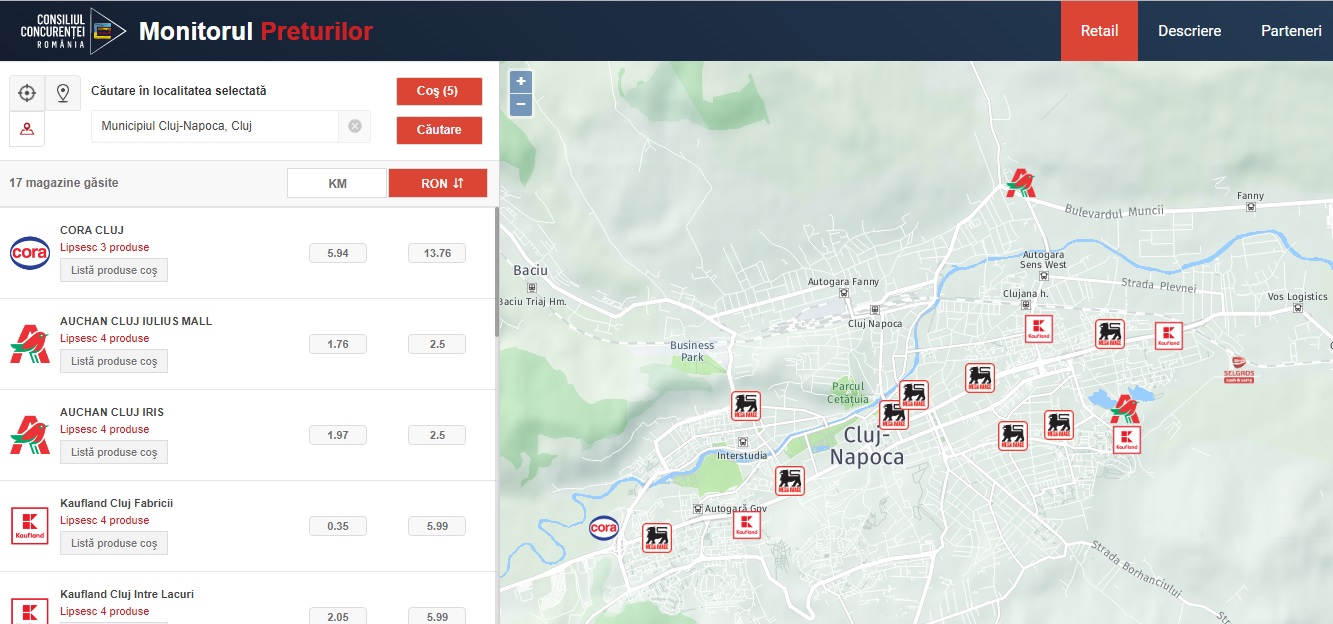
Task: Click the Monitorul Preturilor title
Action: [256, 31]
